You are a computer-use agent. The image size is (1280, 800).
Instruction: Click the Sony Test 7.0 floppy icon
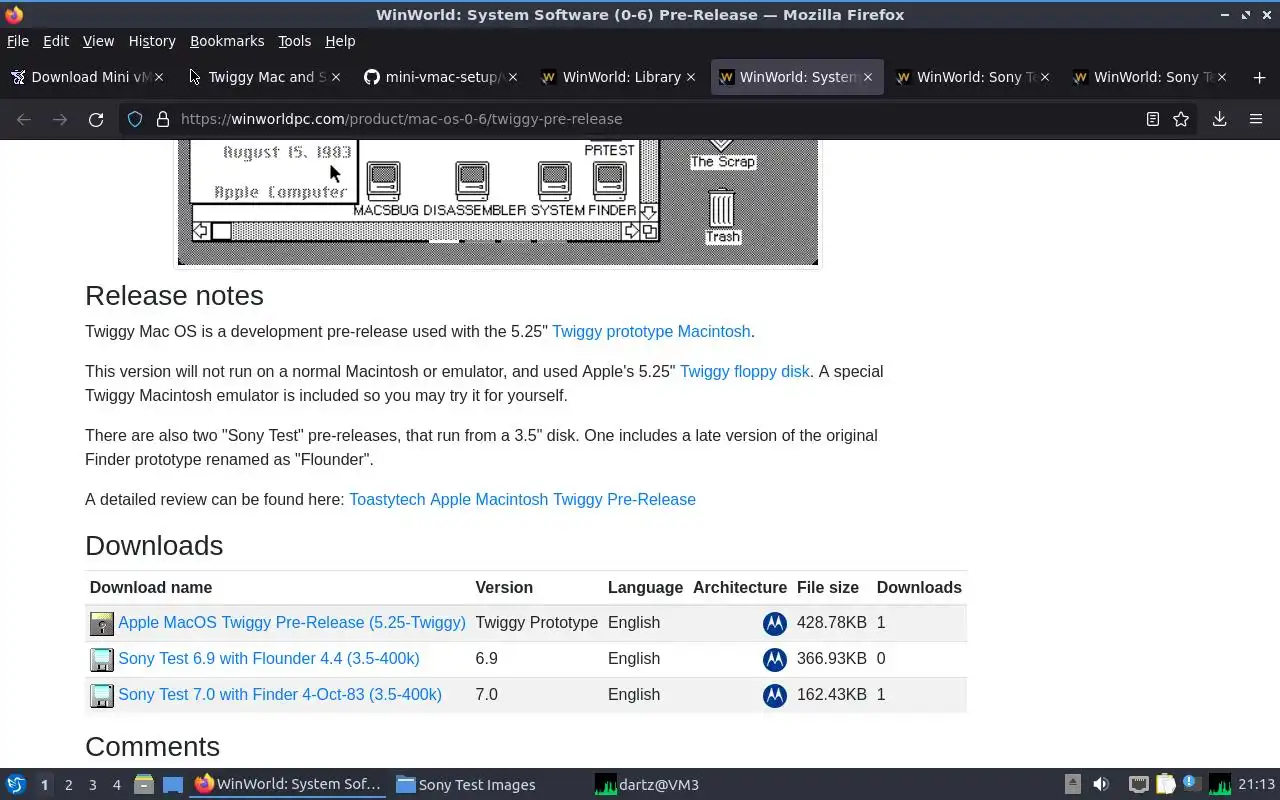point(102,695)
